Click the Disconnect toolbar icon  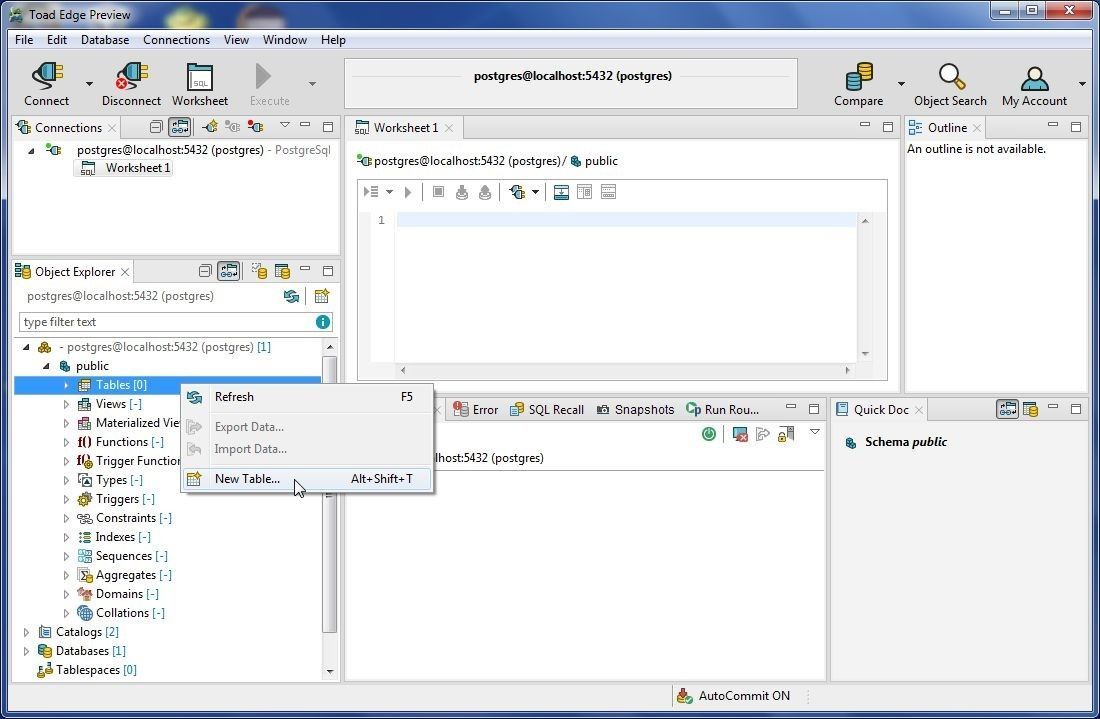[131, 78]
